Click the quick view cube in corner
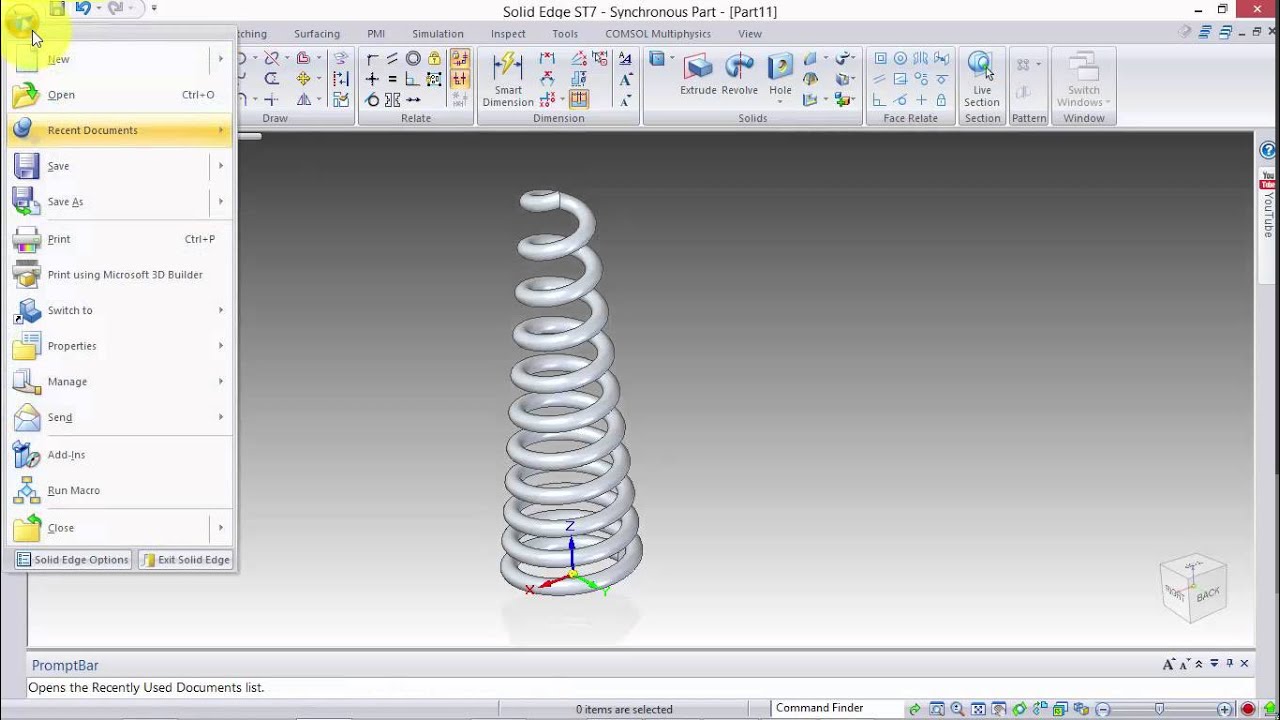This screenshot has width=1280, height=720. tap(1193, 587)
